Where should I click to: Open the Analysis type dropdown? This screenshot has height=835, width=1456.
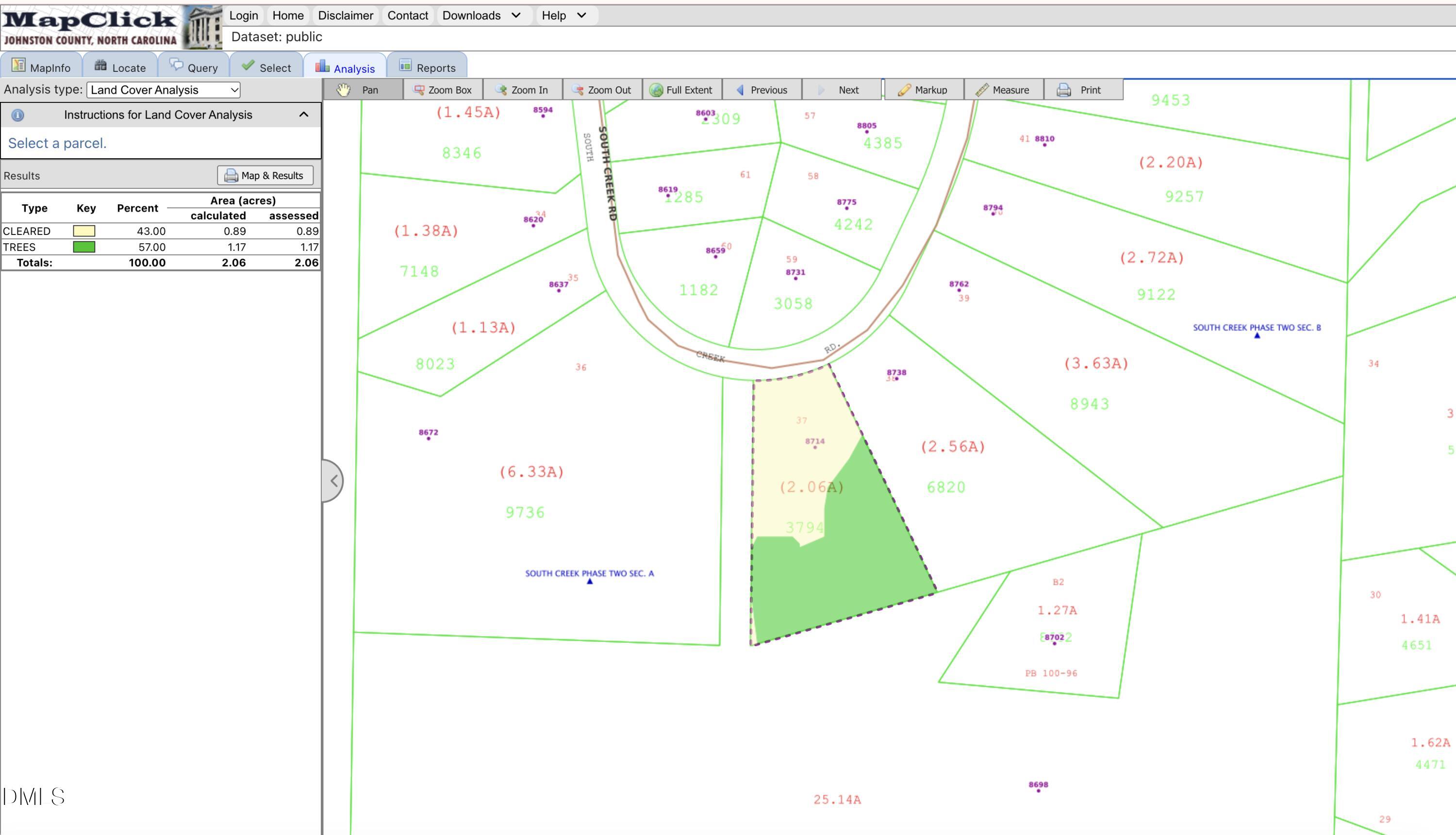point(164,90)
